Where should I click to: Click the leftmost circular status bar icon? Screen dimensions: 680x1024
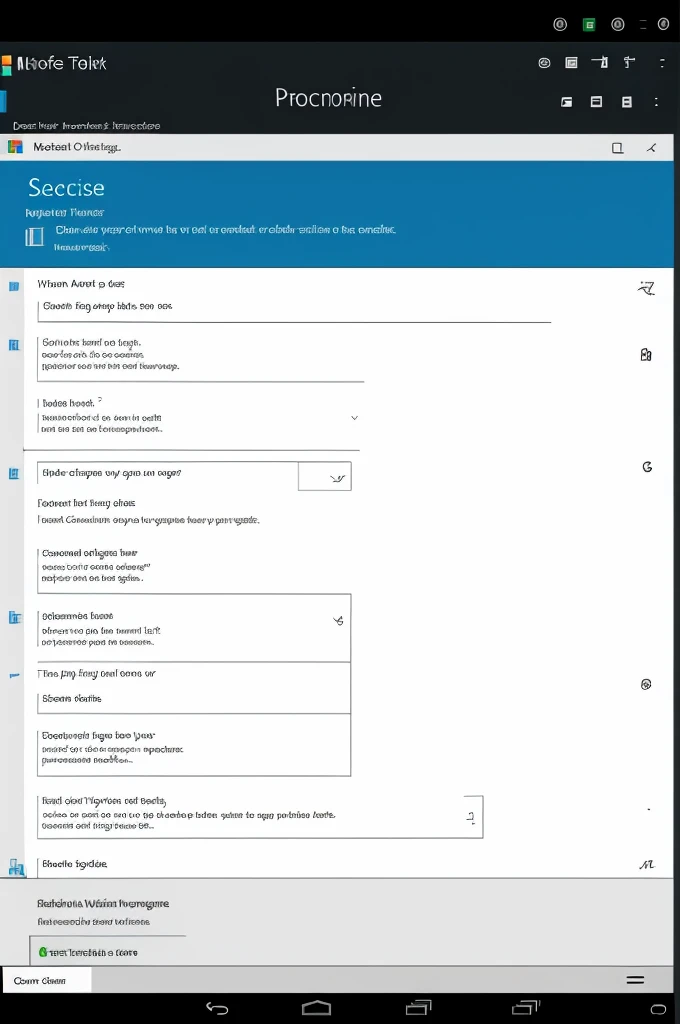[x=560, y=24]
